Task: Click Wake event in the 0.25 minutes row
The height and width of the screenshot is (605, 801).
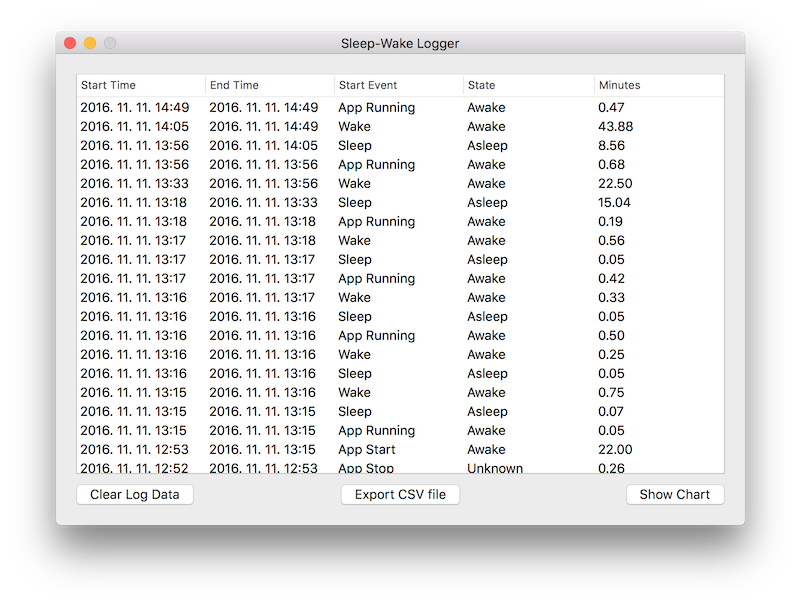Action: [355, 354]
